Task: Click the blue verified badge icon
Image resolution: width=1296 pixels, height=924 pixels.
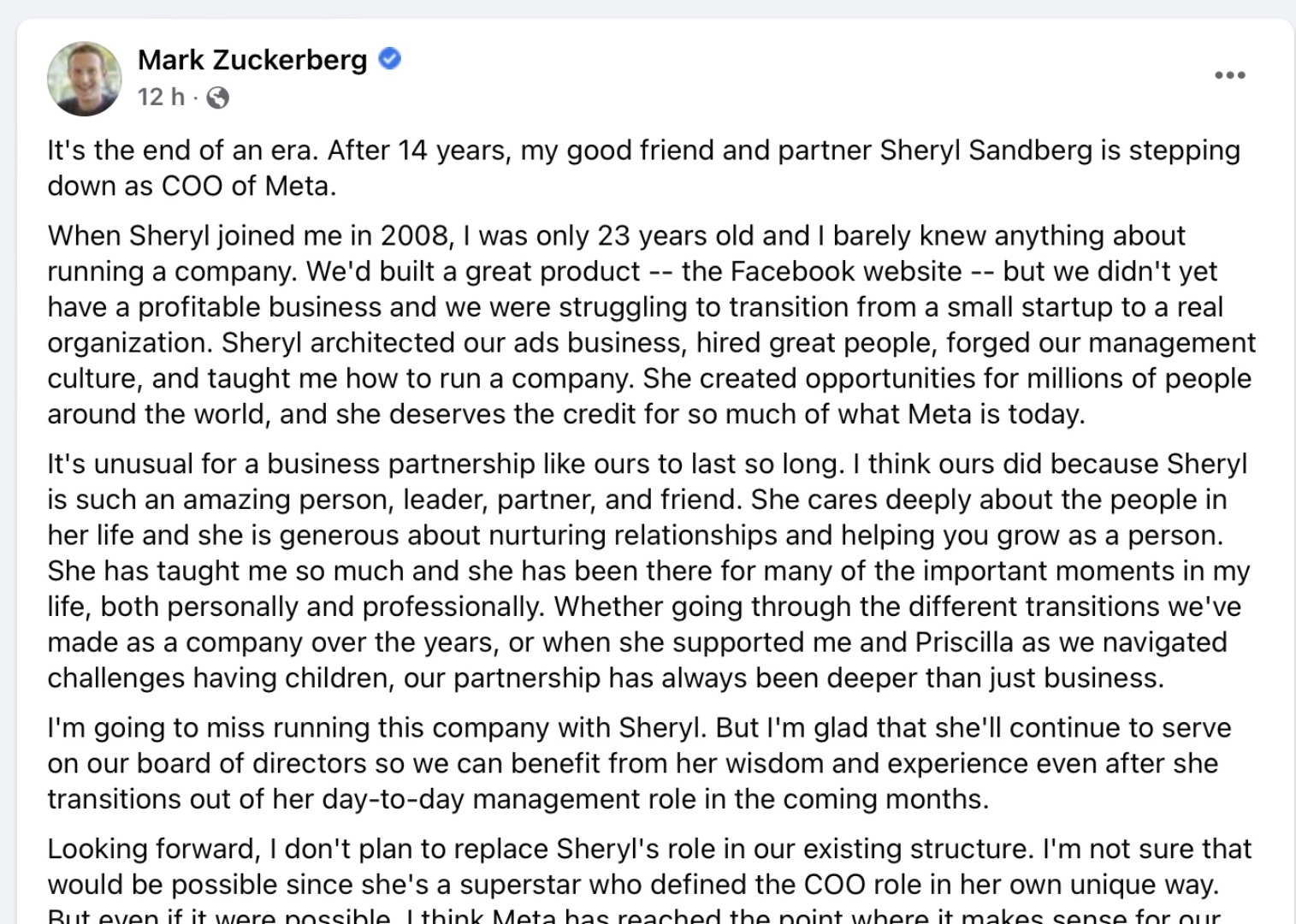Action: pyautogui.click(x=390, y=59)
